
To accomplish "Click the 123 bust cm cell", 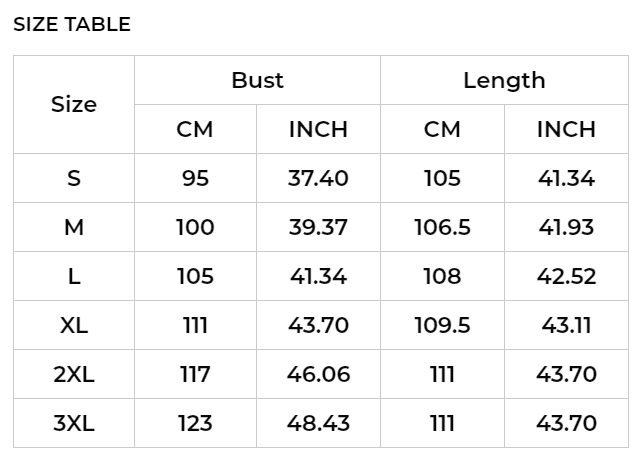I will pos(195,423).
